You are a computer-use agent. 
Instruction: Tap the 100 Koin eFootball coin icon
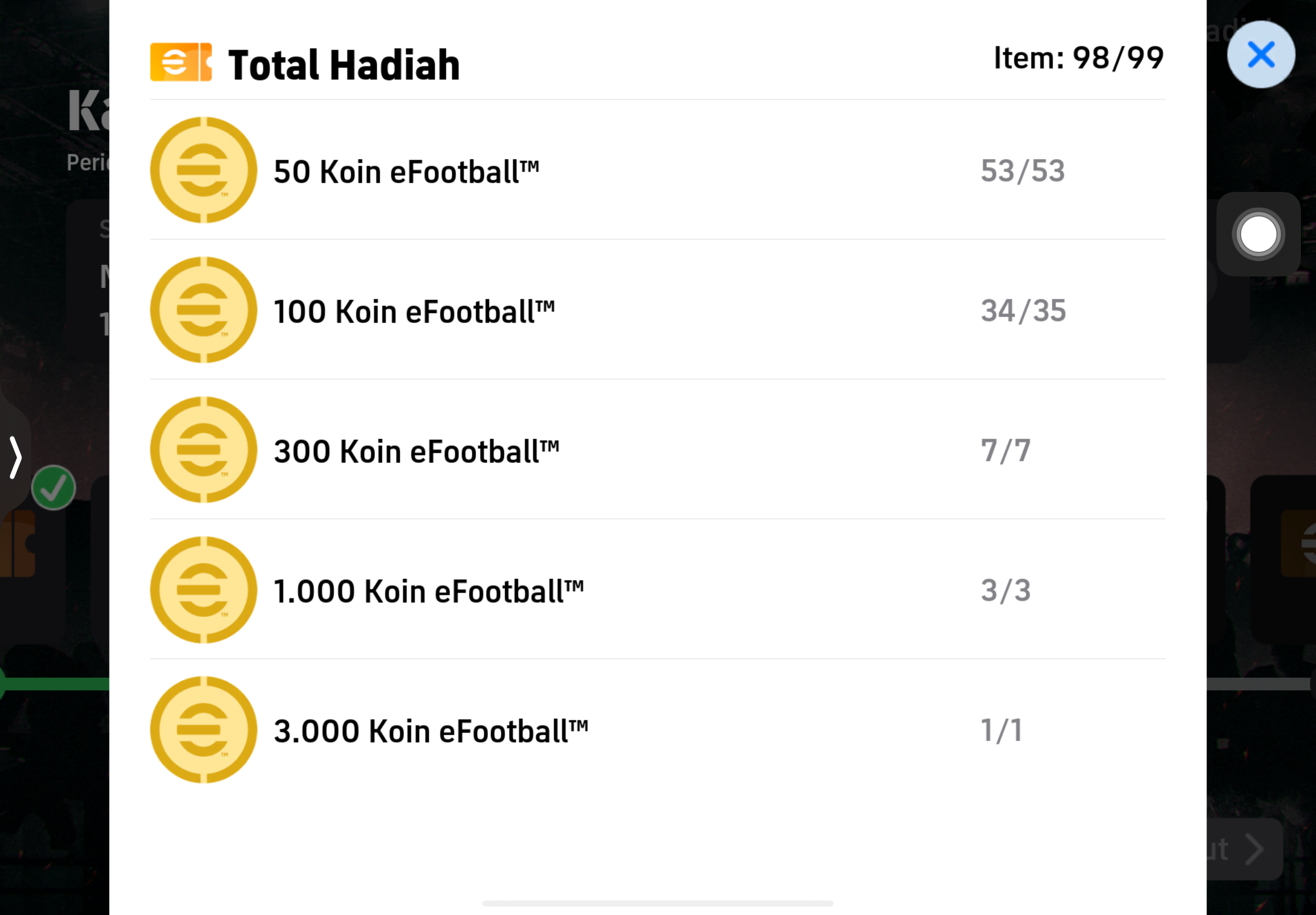click(204, 310)
